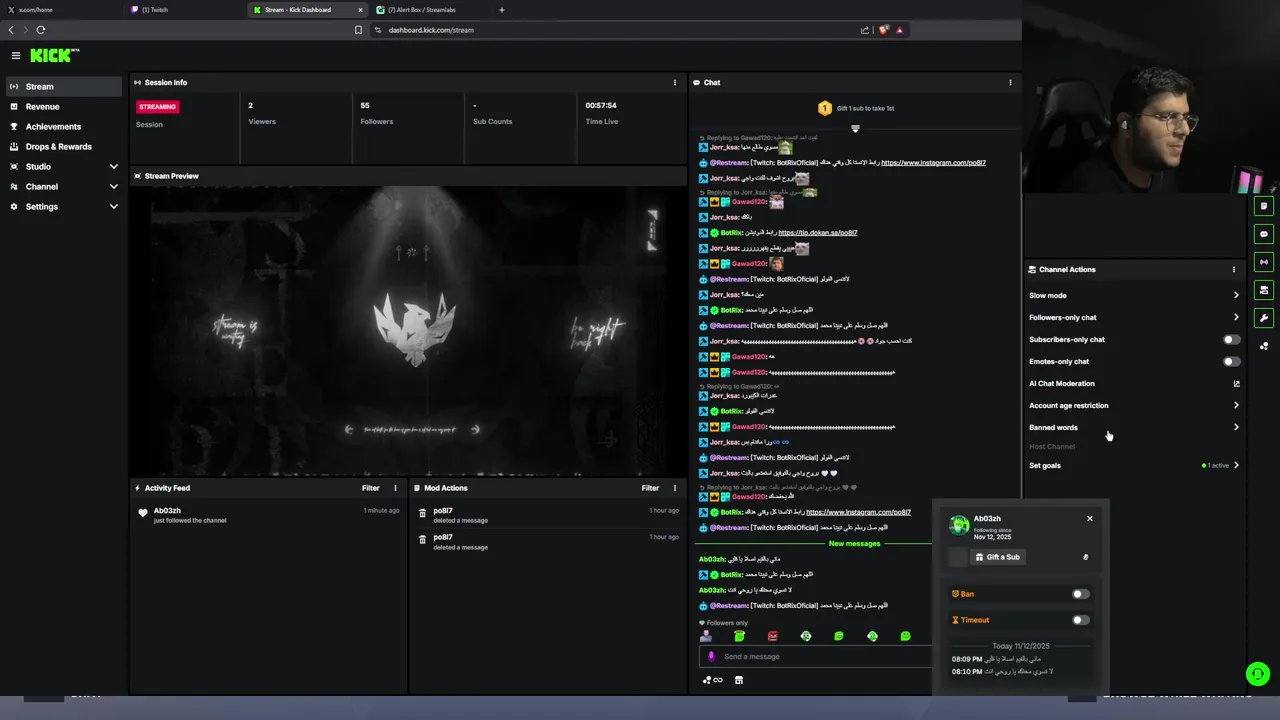Click the small icon right of Gift a Sub

point(1085,557)
